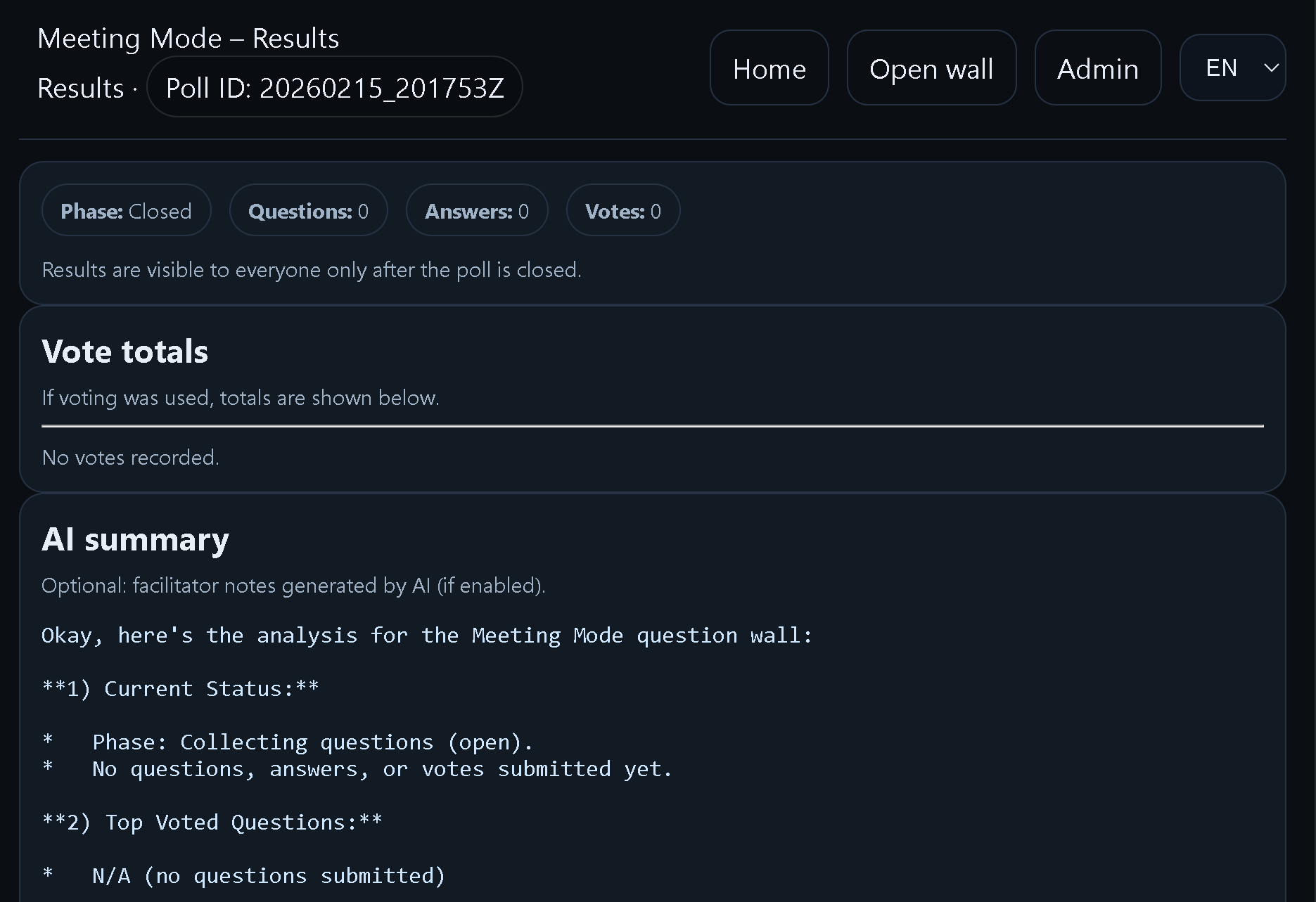Click the '2) Top Voted Questions' line
Viewport: 1316px width, 902px height.
212,823
